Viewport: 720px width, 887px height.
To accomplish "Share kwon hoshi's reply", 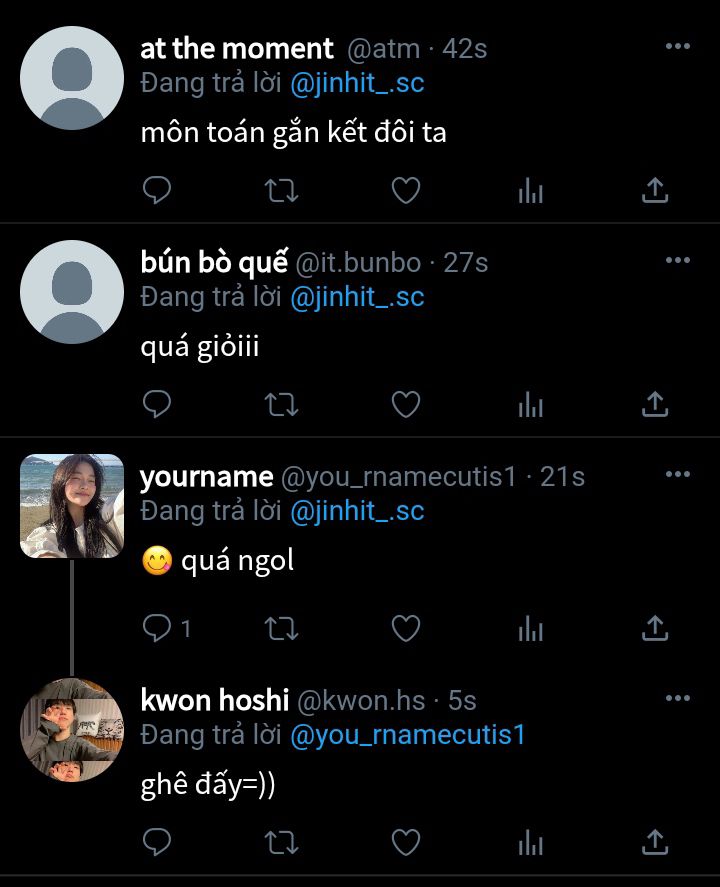I will tap(654, 841).
